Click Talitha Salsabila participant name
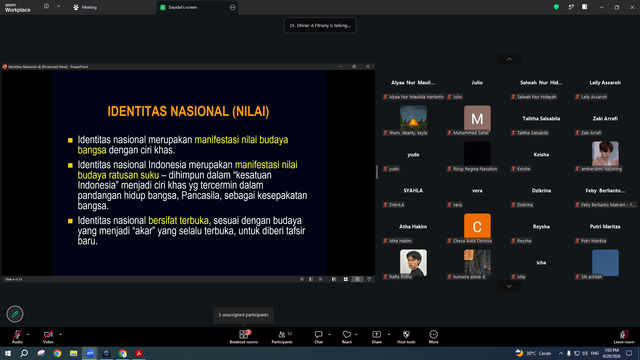 click(x=541, y=119)
